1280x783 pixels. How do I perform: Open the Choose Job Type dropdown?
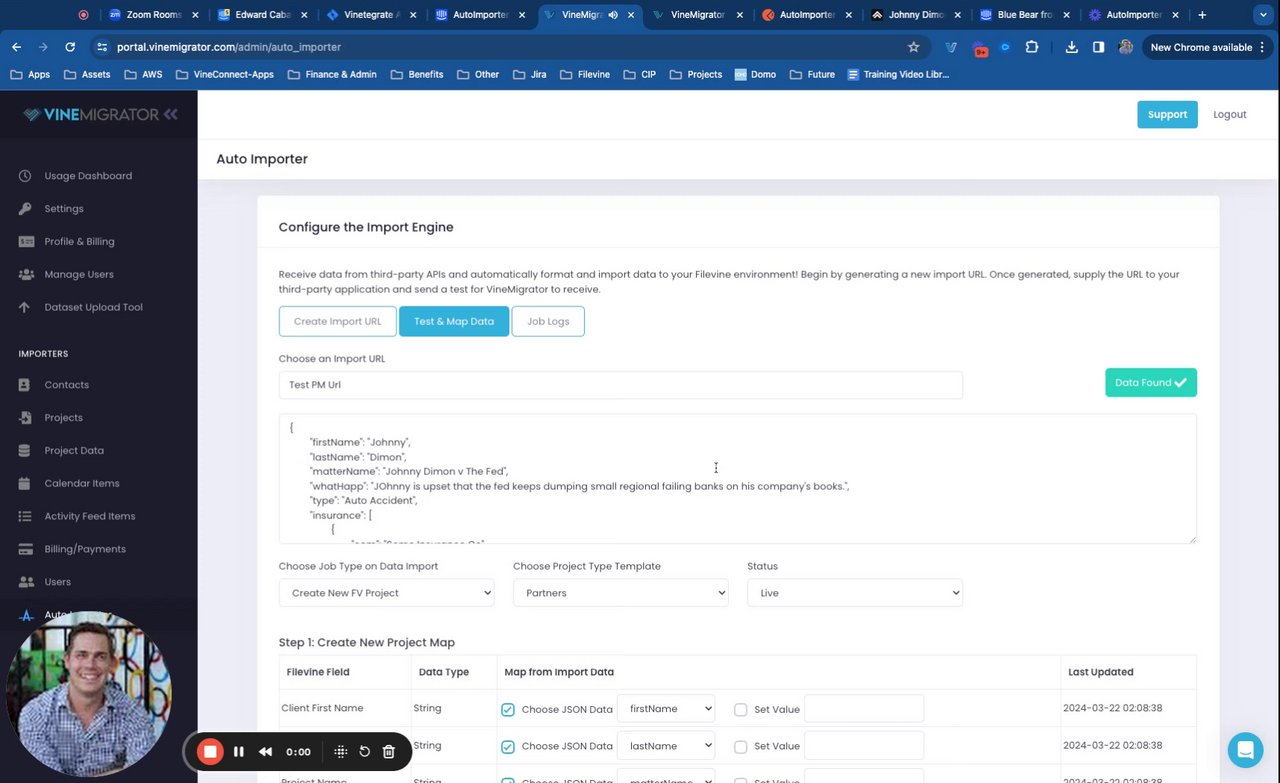pos(387,593)
